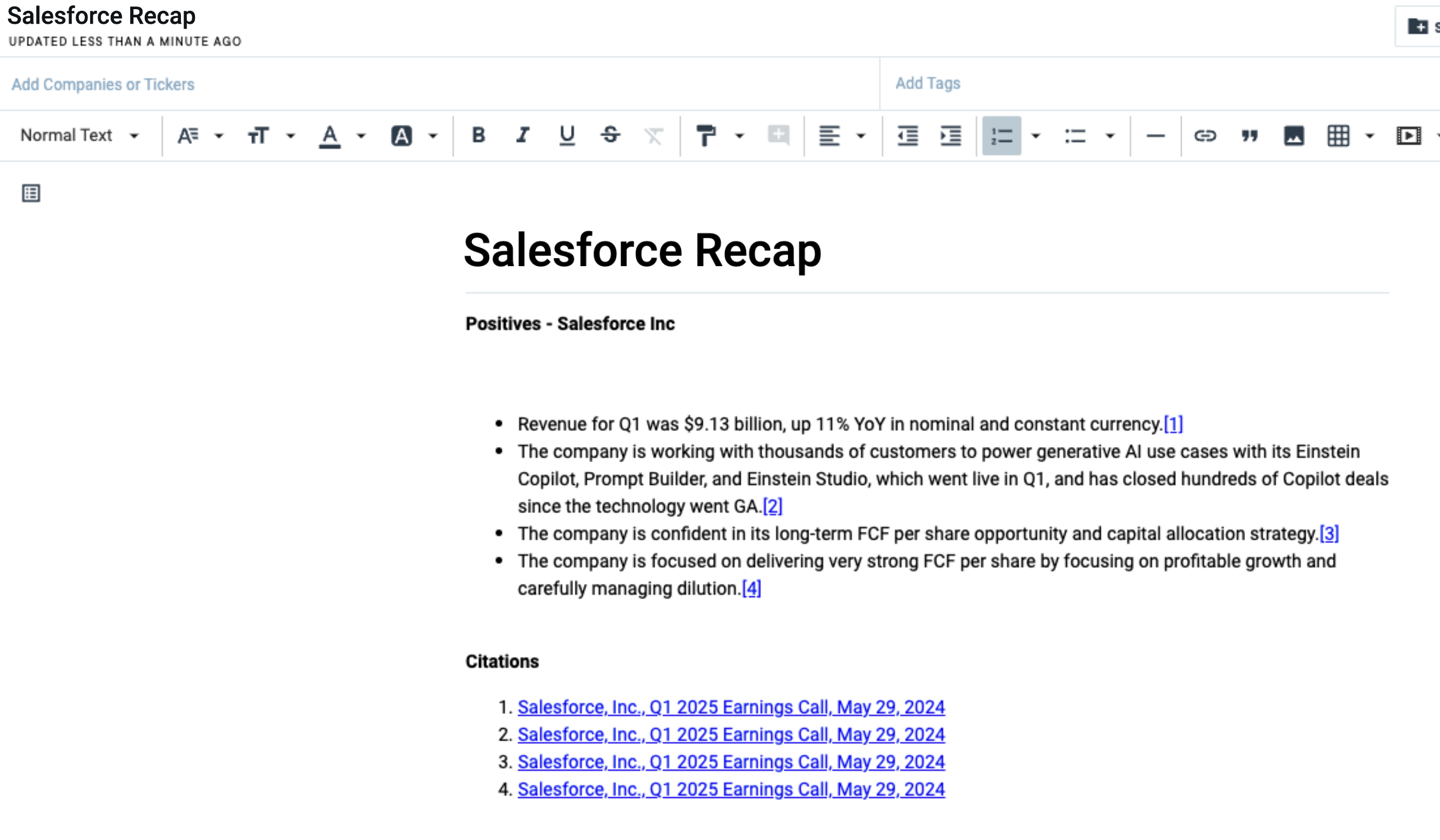The height and width of the screenshot is (840, 1440).
Task: Click the insert image icon
Action: tap(1294, 136)
